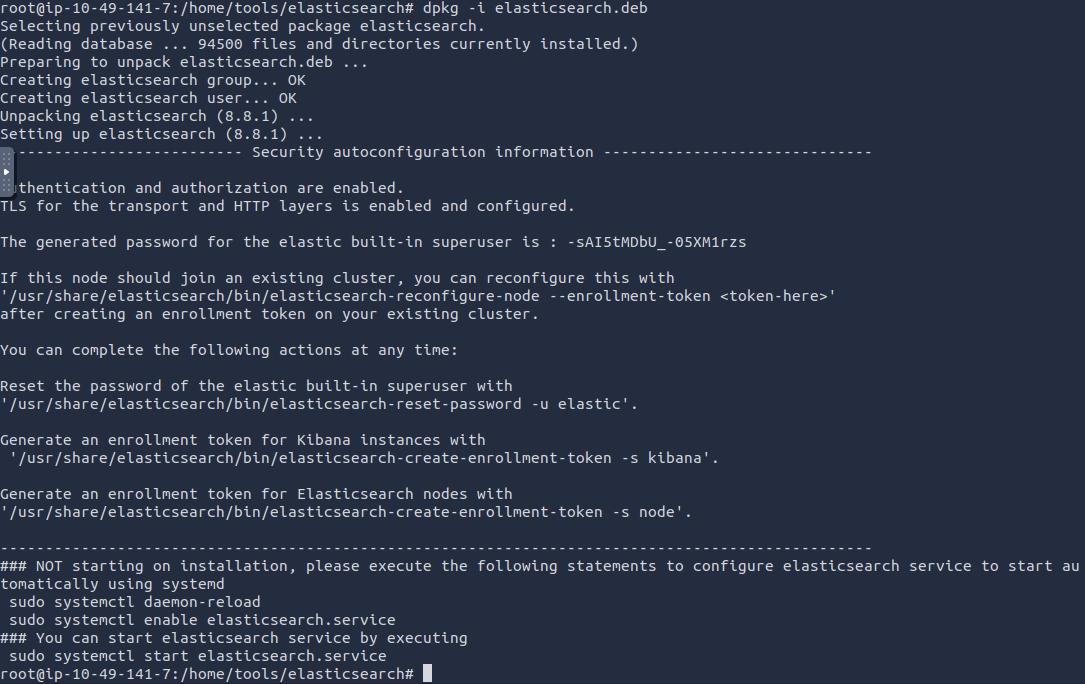Click the enrollment token command ending '-s kibana'
The width and height of the screenshot is (1085, 684).
pos(364,458)
